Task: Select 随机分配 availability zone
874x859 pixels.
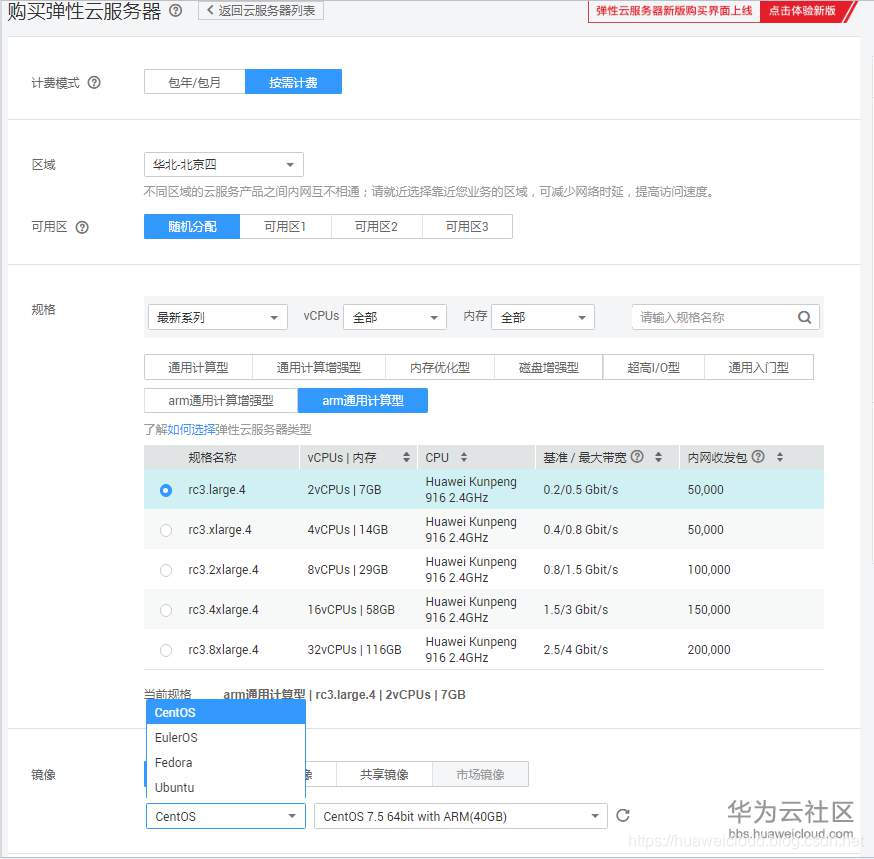Action: (x=192, y=227)
